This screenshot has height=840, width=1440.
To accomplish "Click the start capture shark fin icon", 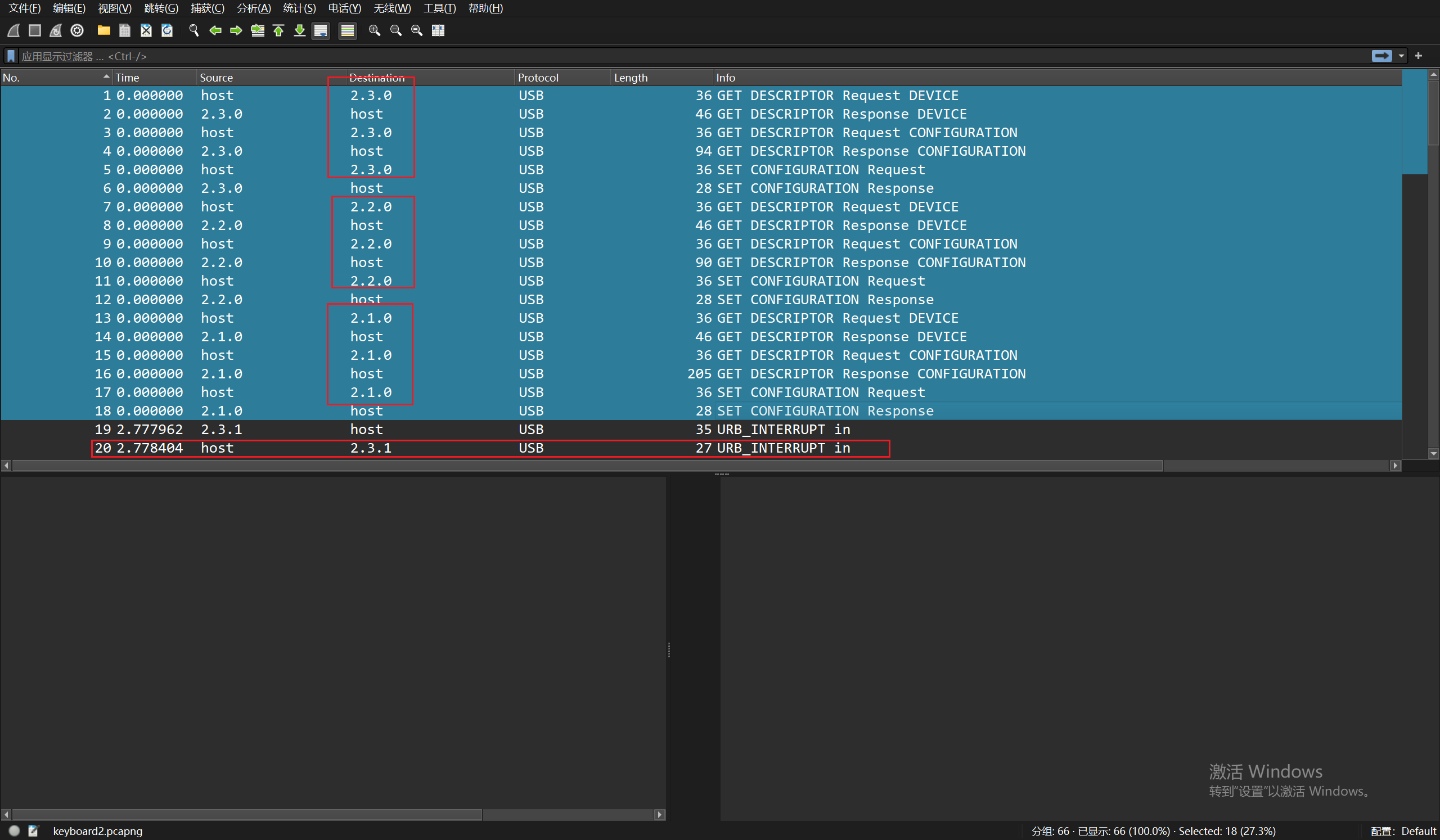I will 13,30.
